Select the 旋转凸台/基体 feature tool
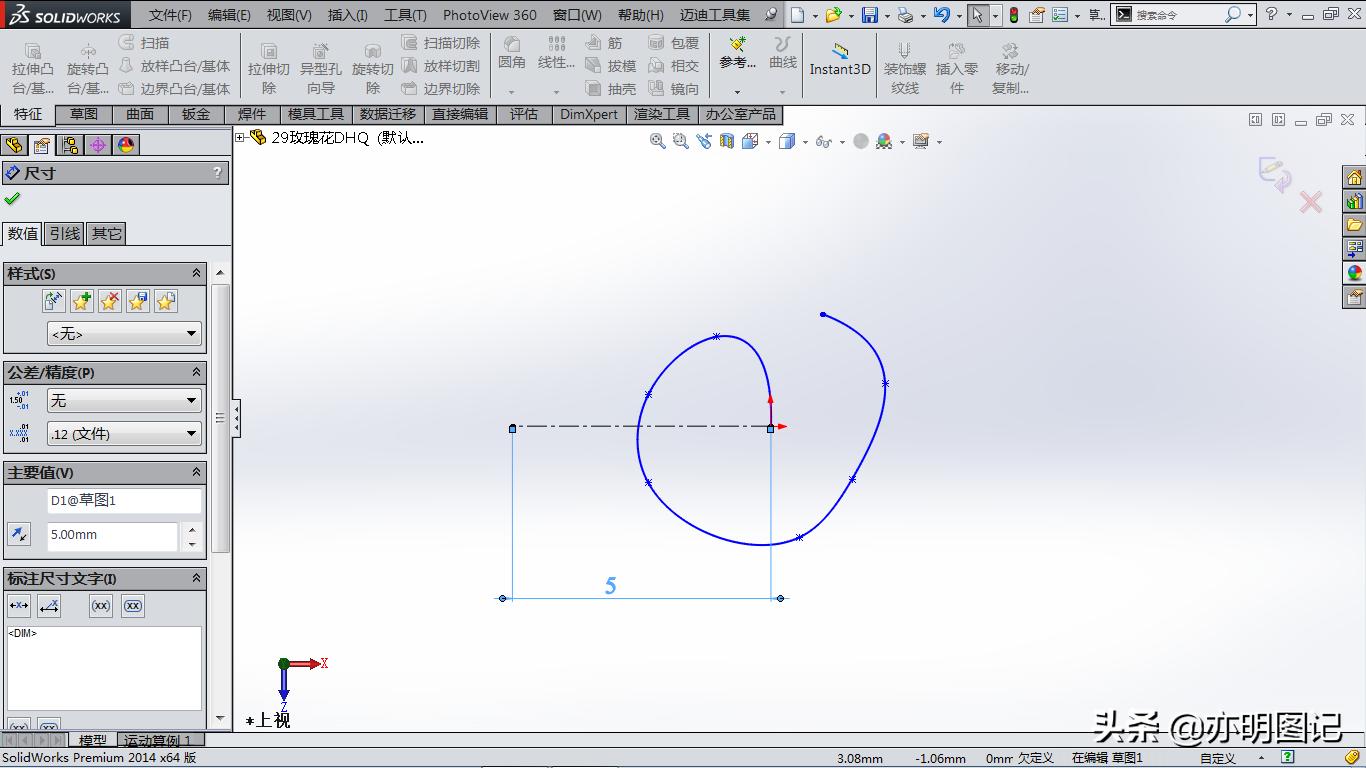 (87, 66)
